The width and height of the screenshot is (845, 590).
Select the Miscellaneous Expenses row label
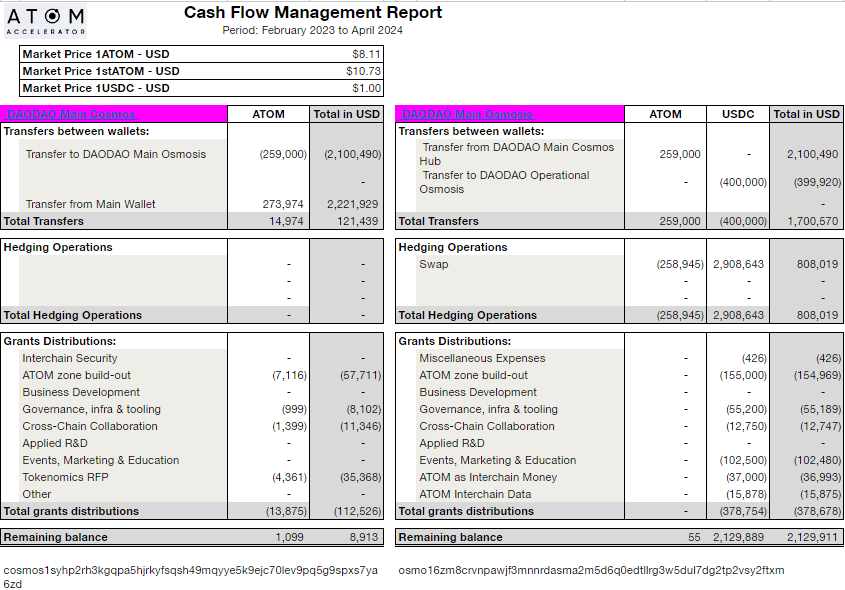coord(482,358)
